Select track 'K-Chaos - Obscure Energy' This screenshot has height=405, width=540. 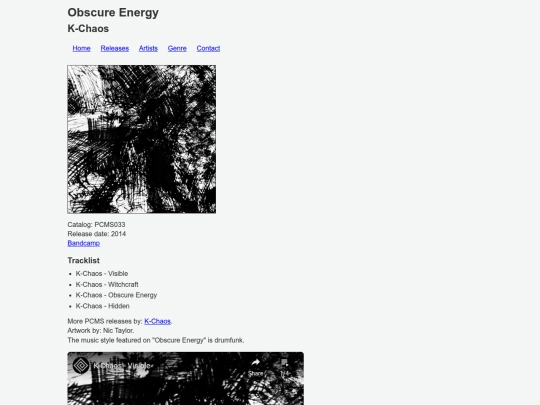[x=116, y=295]
